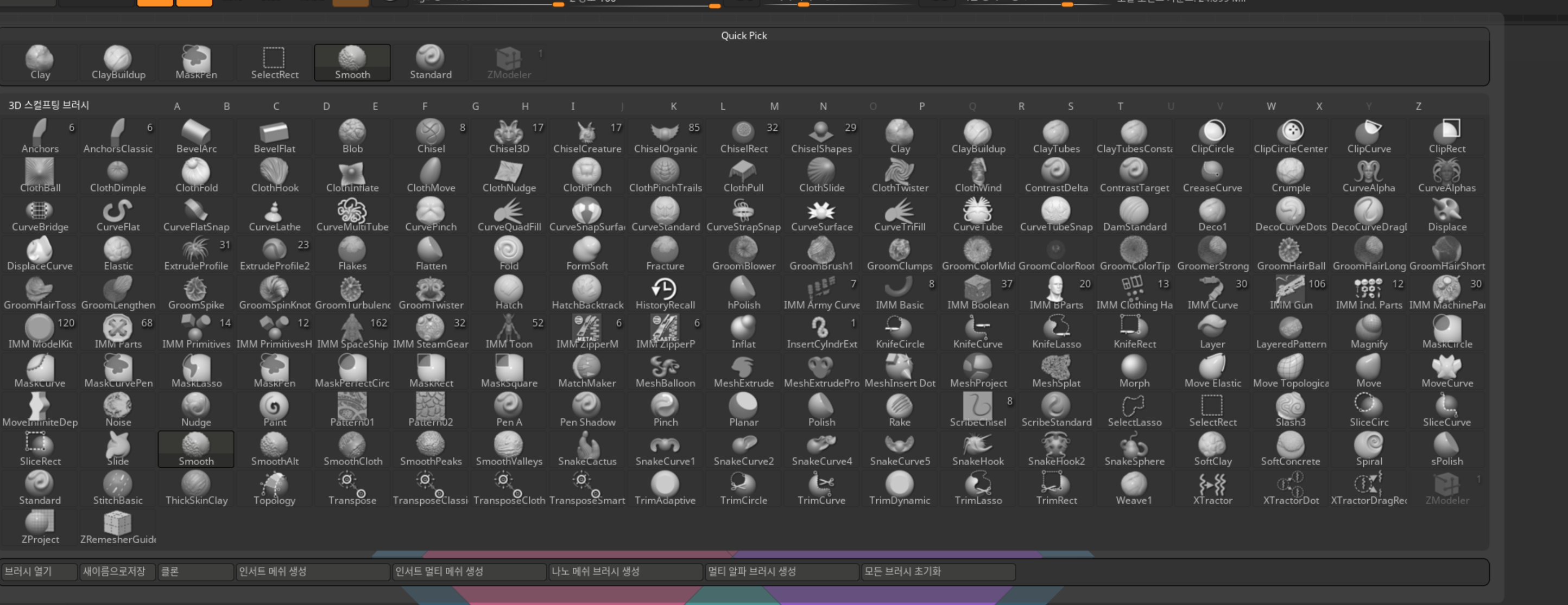Screen dimensions: 1568x605
Task: Select the Move Topological brush
Action: [1291, 371]
